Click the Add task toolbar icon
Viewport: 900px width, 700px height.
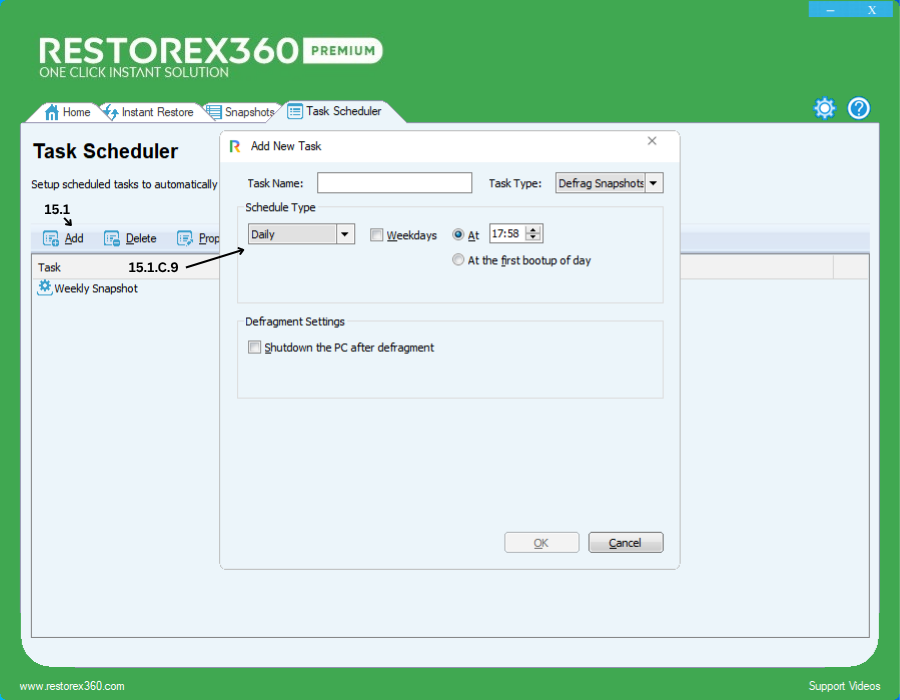pyautogui.click(x=51, y=239)
